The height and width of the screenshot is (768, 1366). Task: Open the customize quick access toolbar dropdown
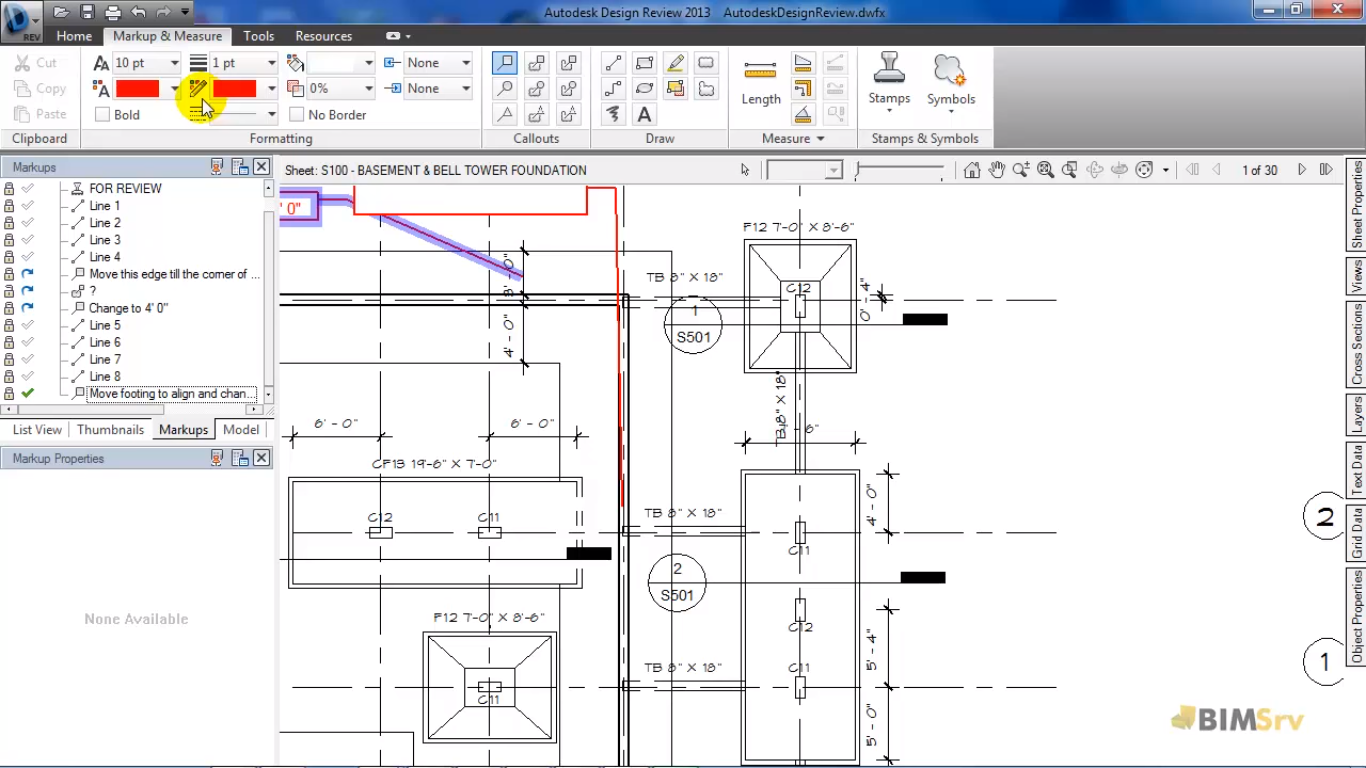click(x=186, y=12)
